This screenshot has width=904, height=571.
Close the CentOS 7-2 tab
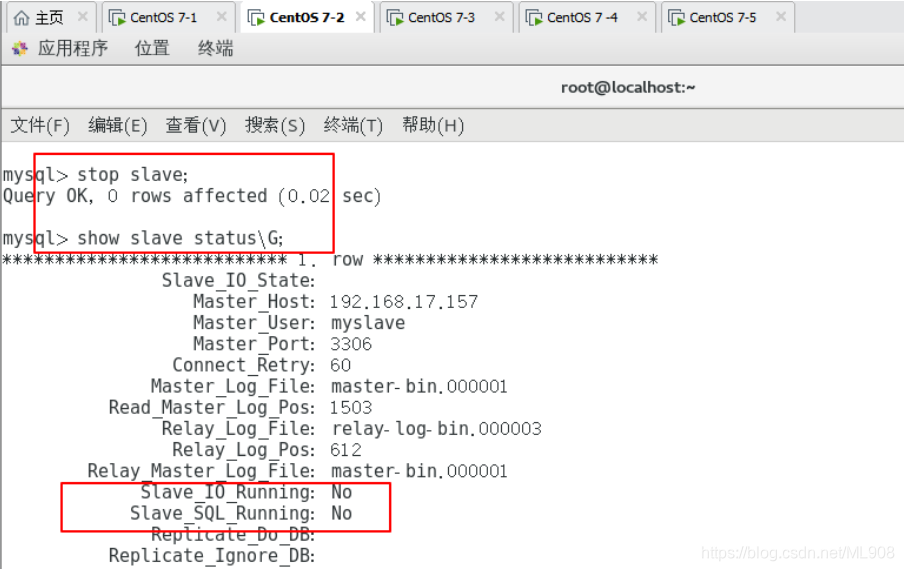coord(361,17)
